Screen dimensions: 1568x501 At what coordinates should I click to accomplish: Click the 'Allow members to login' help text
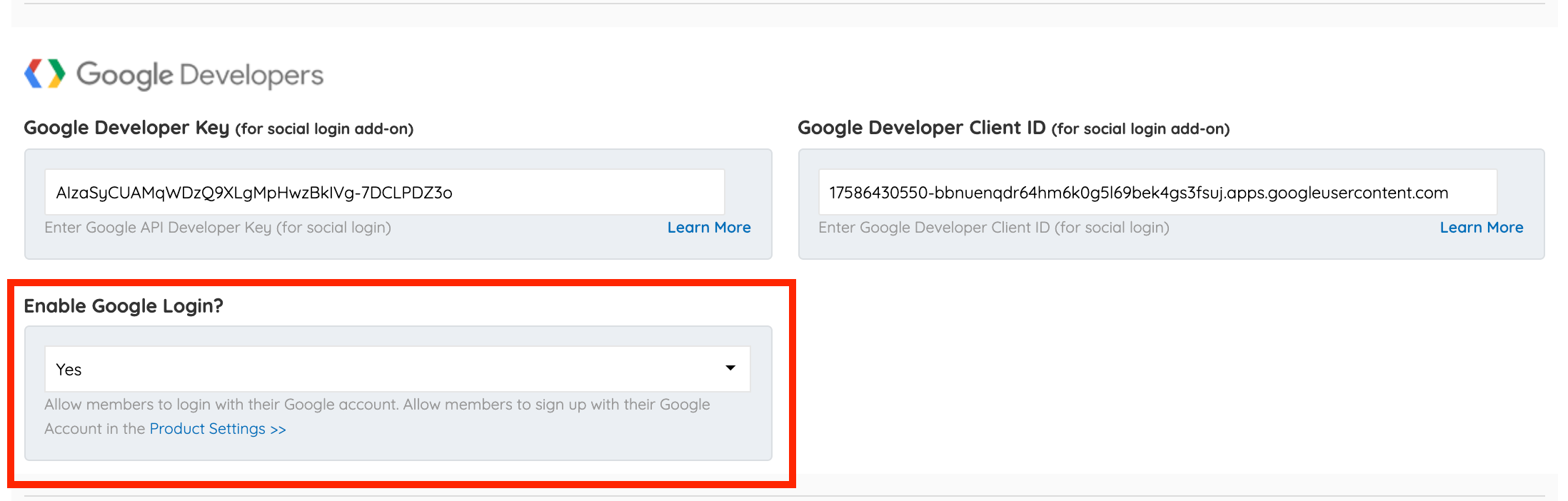click(x=377, y=416)
